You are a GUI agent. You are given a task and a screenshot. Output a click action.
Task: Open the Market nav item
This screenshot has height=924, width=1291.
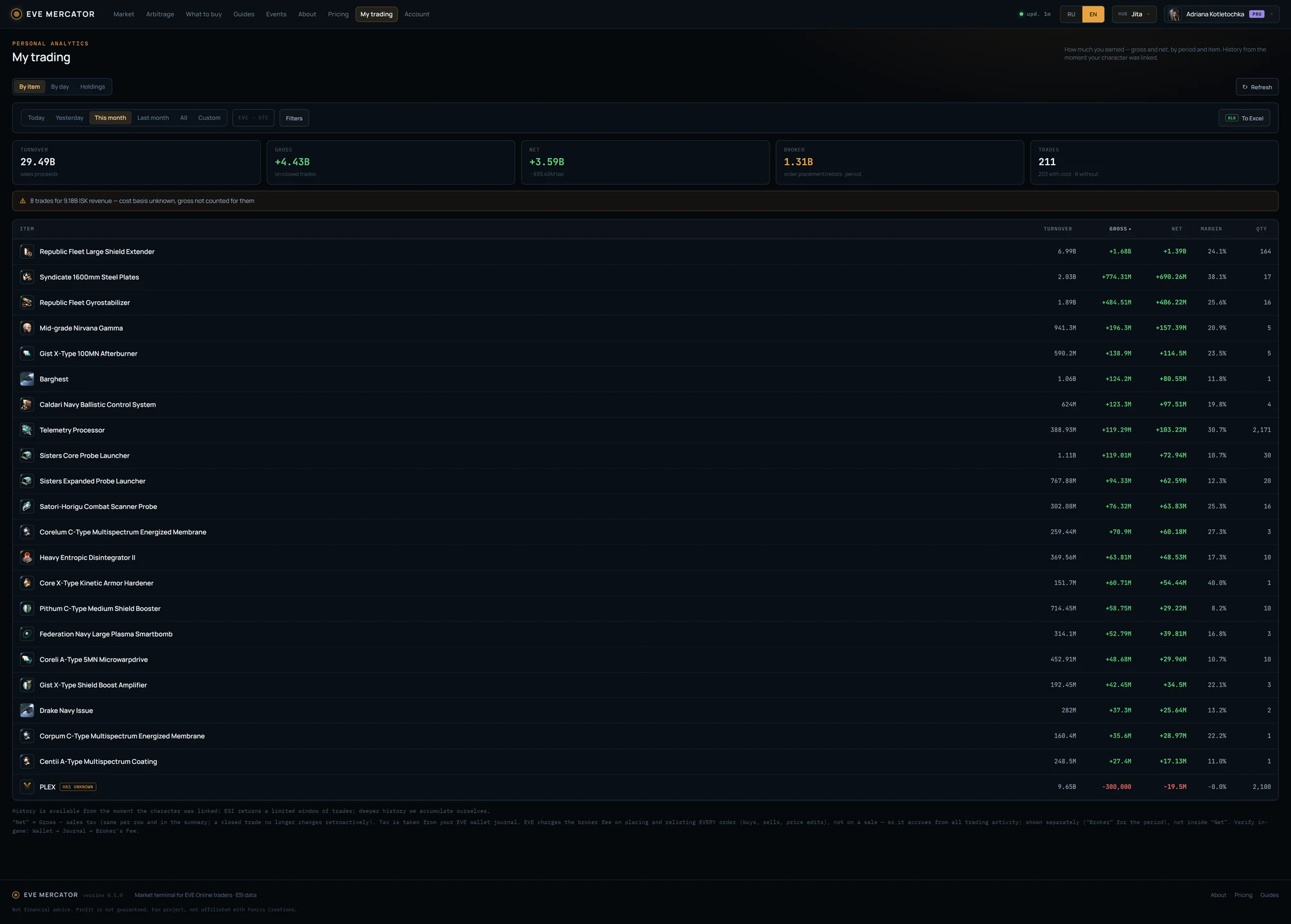click(x=124, y=14)
